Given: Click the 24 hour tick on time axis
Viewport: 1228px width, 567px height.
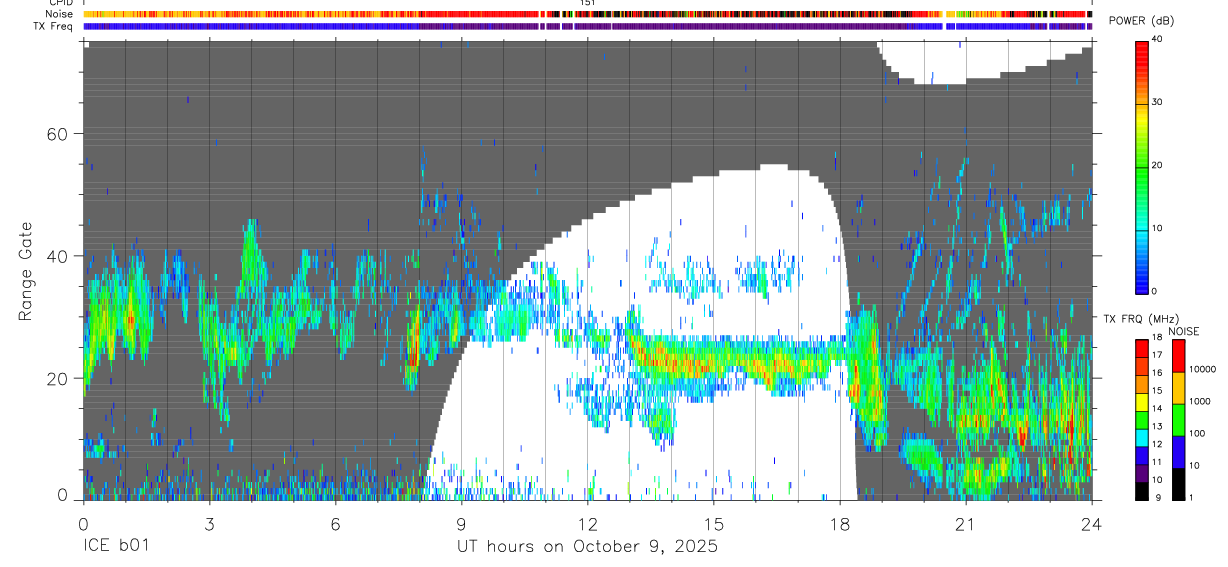Looking at the screenshot, I should [x=1091, y=524].
